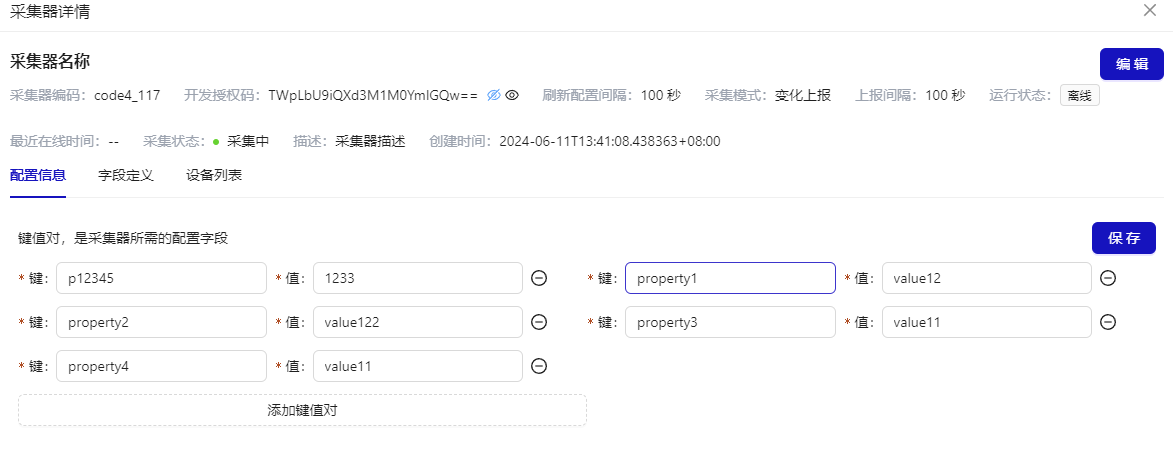1173x473 pixels.
Task: Click the value field containing value122
Action: click(417, 322)
